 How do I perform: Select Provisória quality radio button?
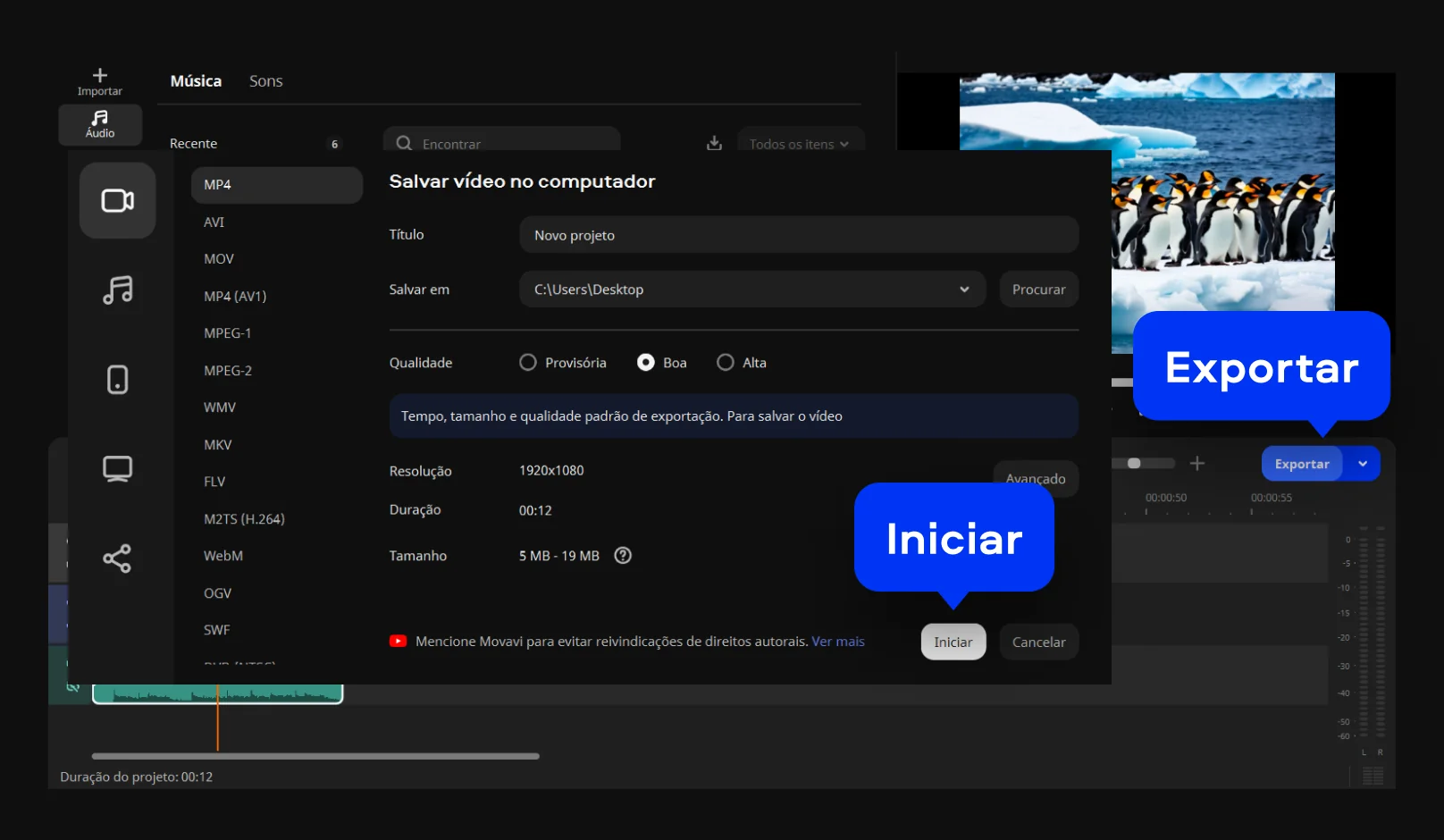528,363
